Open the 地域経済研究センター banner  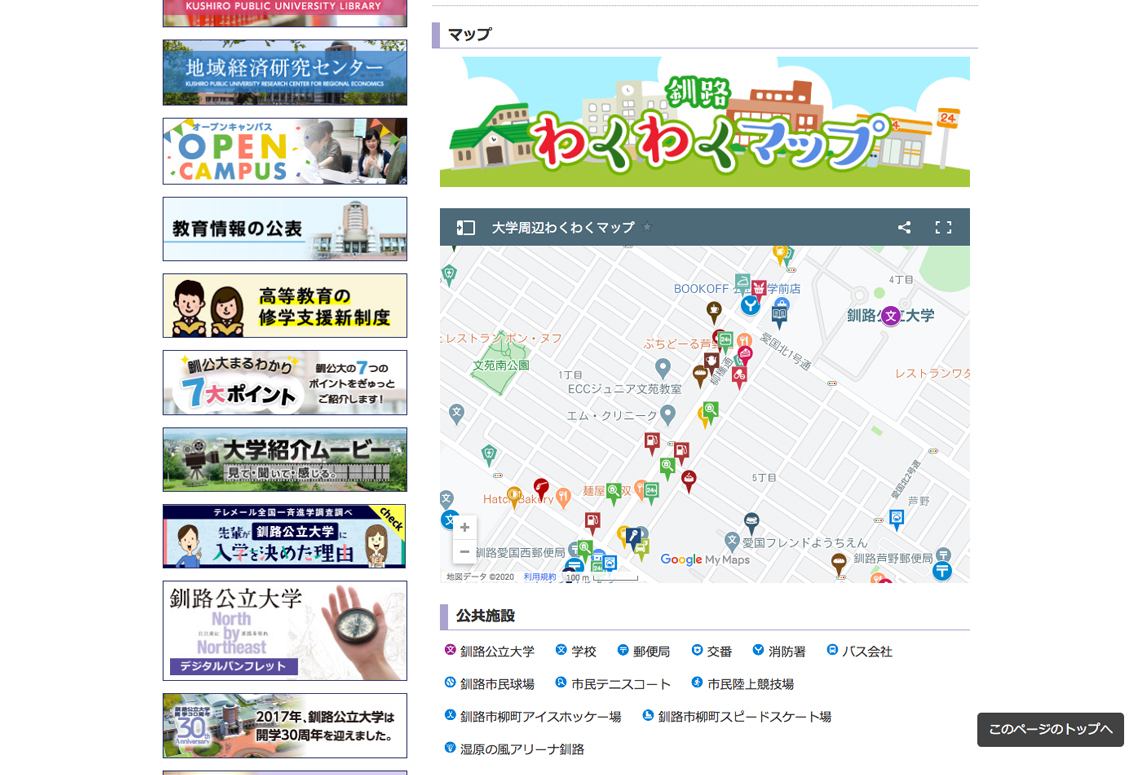[285, 72]
